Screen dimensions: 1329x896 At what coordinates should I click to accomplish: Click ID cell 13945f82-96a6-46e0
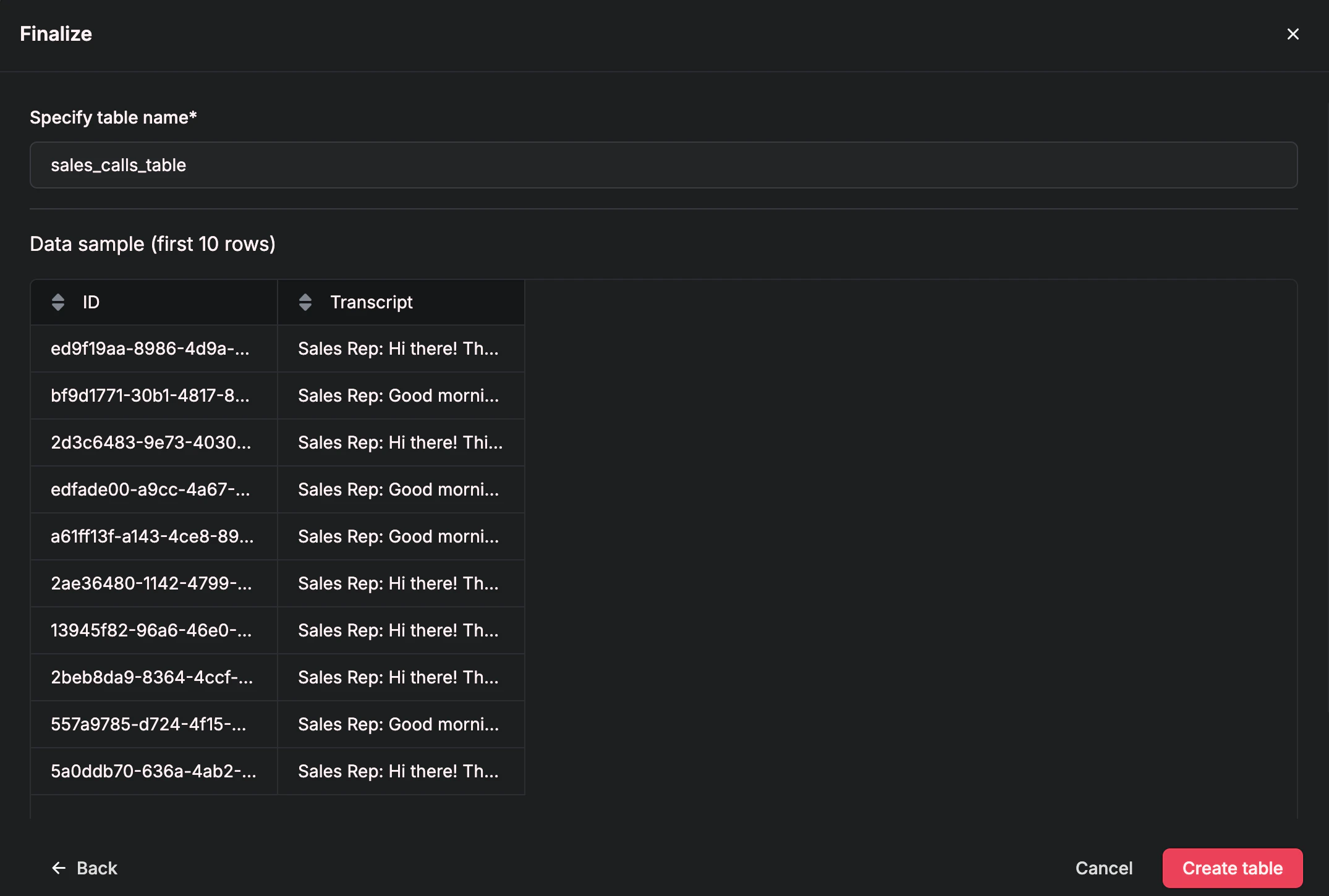coord(151,630)
